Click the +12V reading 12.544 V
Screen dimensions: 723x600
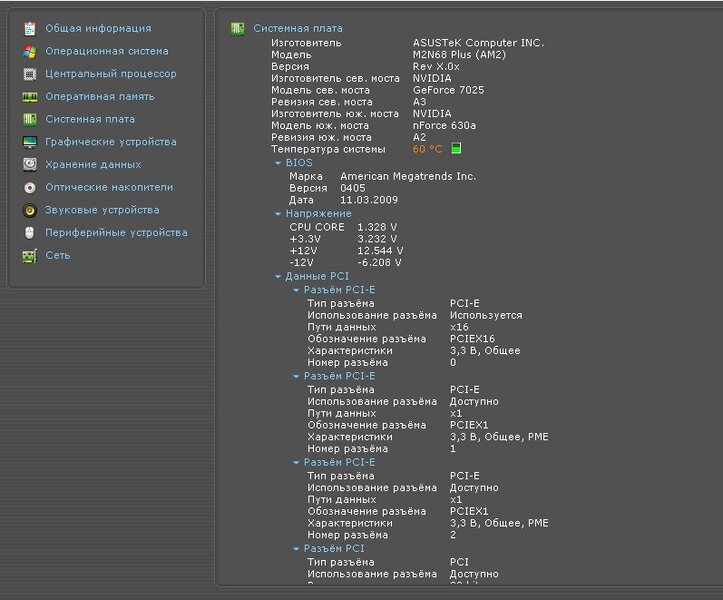(x=380, y=251)
